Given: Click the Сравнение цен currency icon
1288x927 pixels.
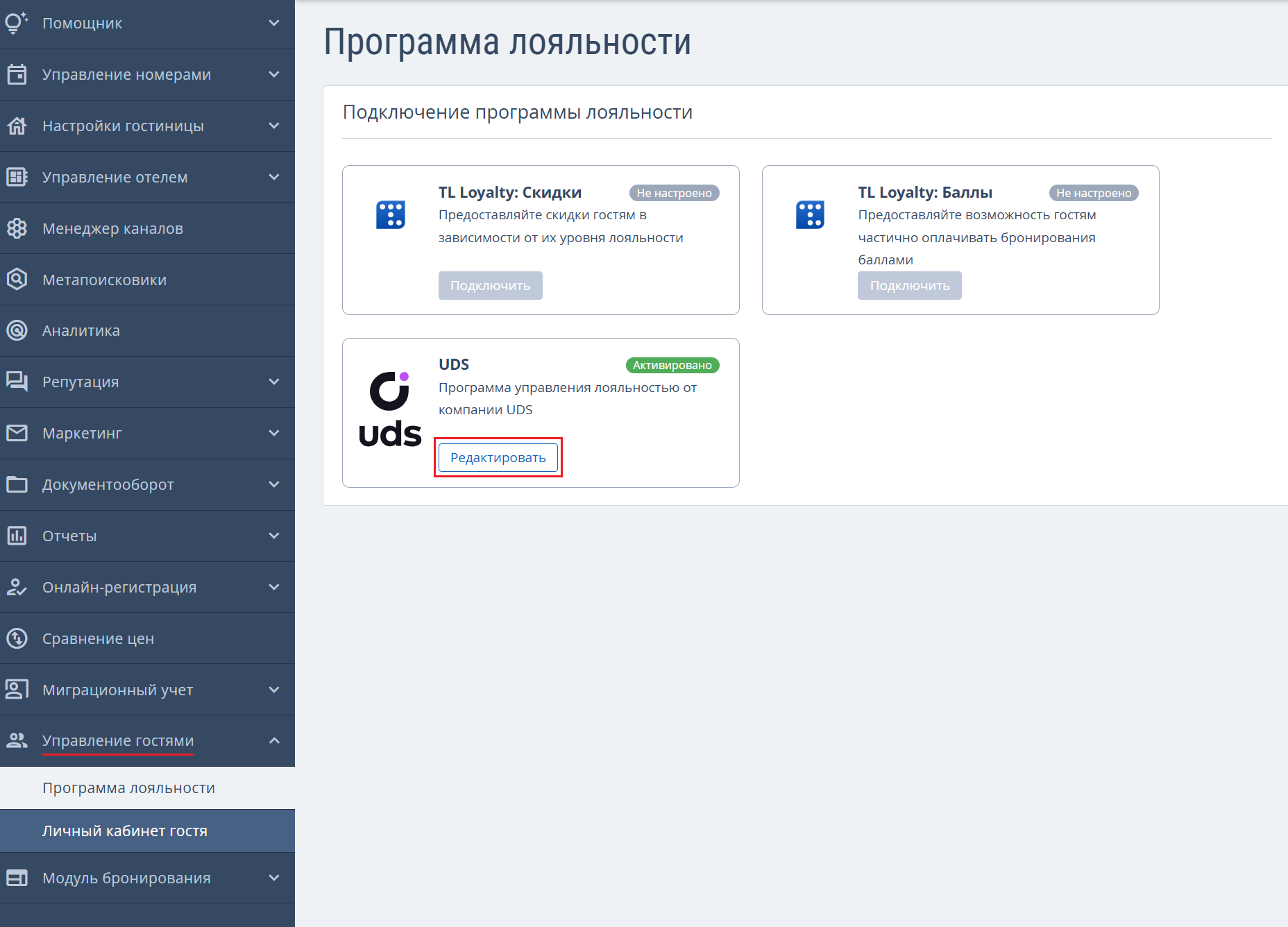Looking at the screenshot, I should (17, 638).
